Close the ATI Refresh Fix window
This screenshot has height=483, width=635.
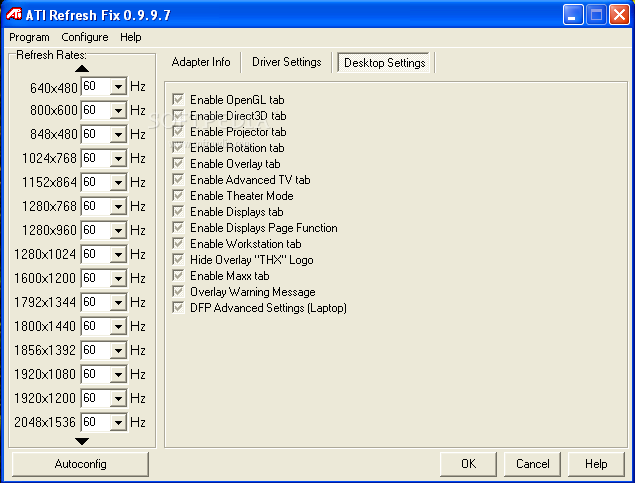[619, 15]
